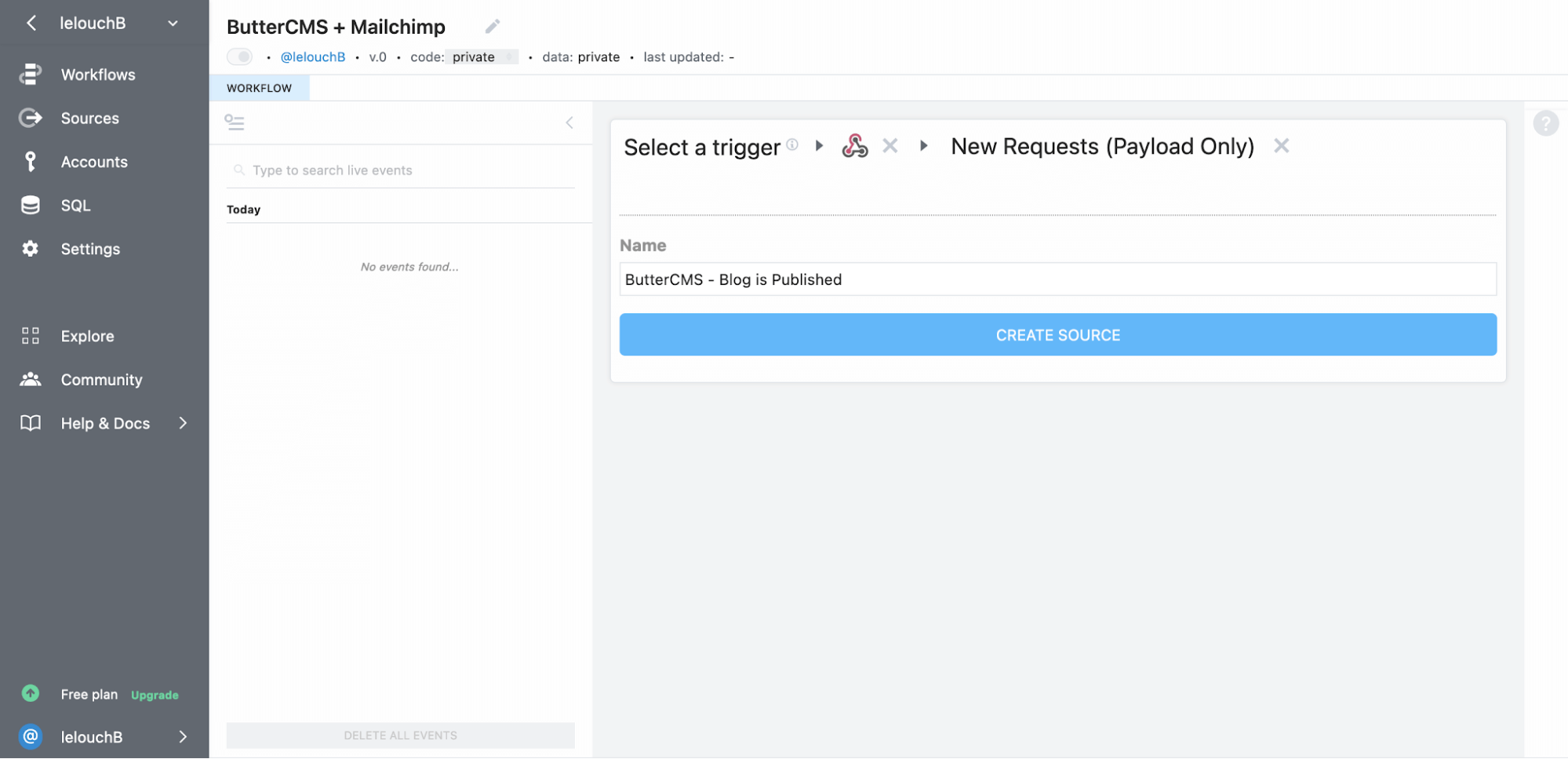Expand the lelouchB workspace dropdown
The height and width of the screenshot is (759, 1568).
pos(173,24)
